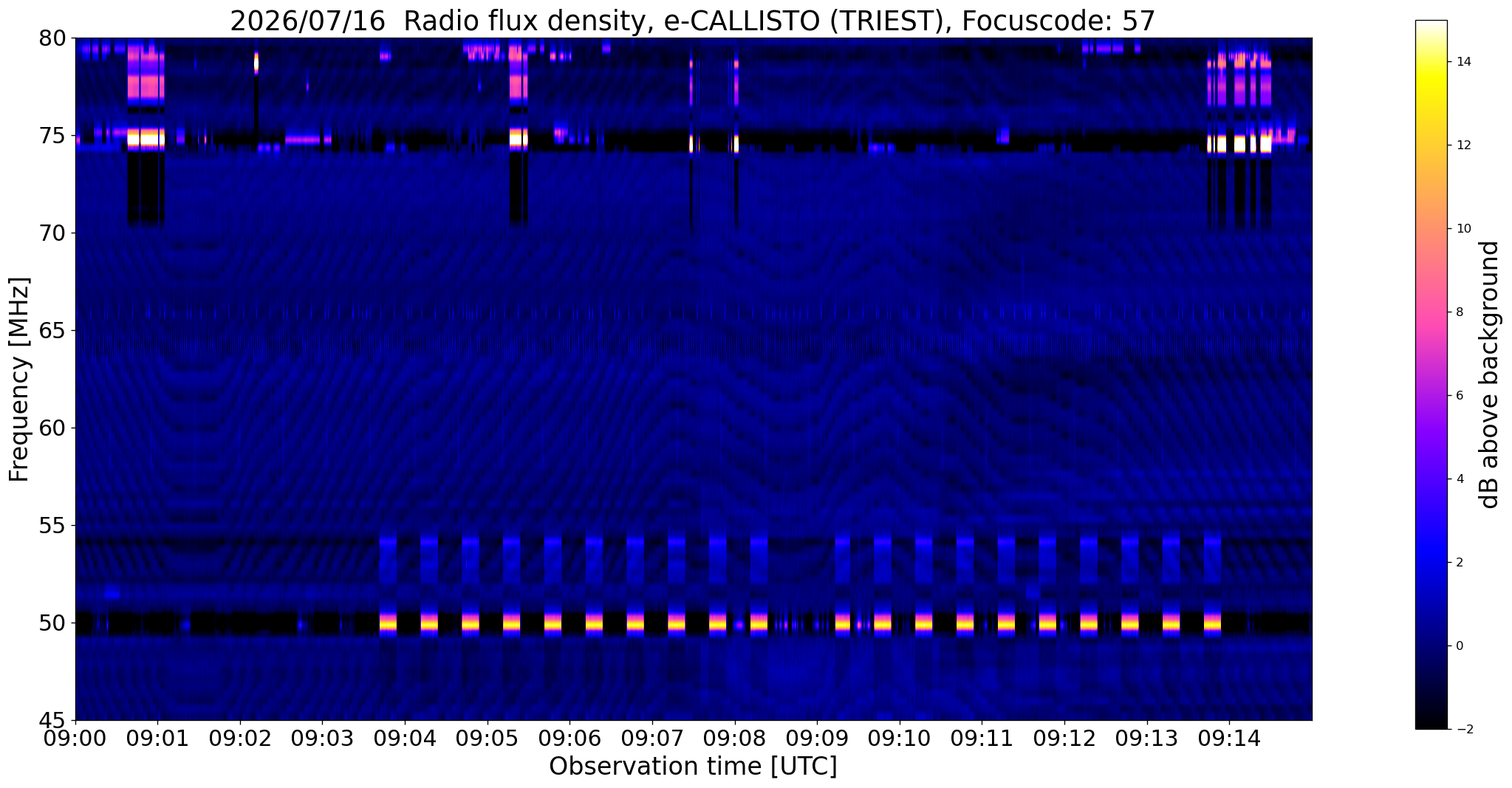Image resolution: width=1512 pixels, height=788 pixels.
Task: Click the dB above background colorbar label
Action: 1490,374
